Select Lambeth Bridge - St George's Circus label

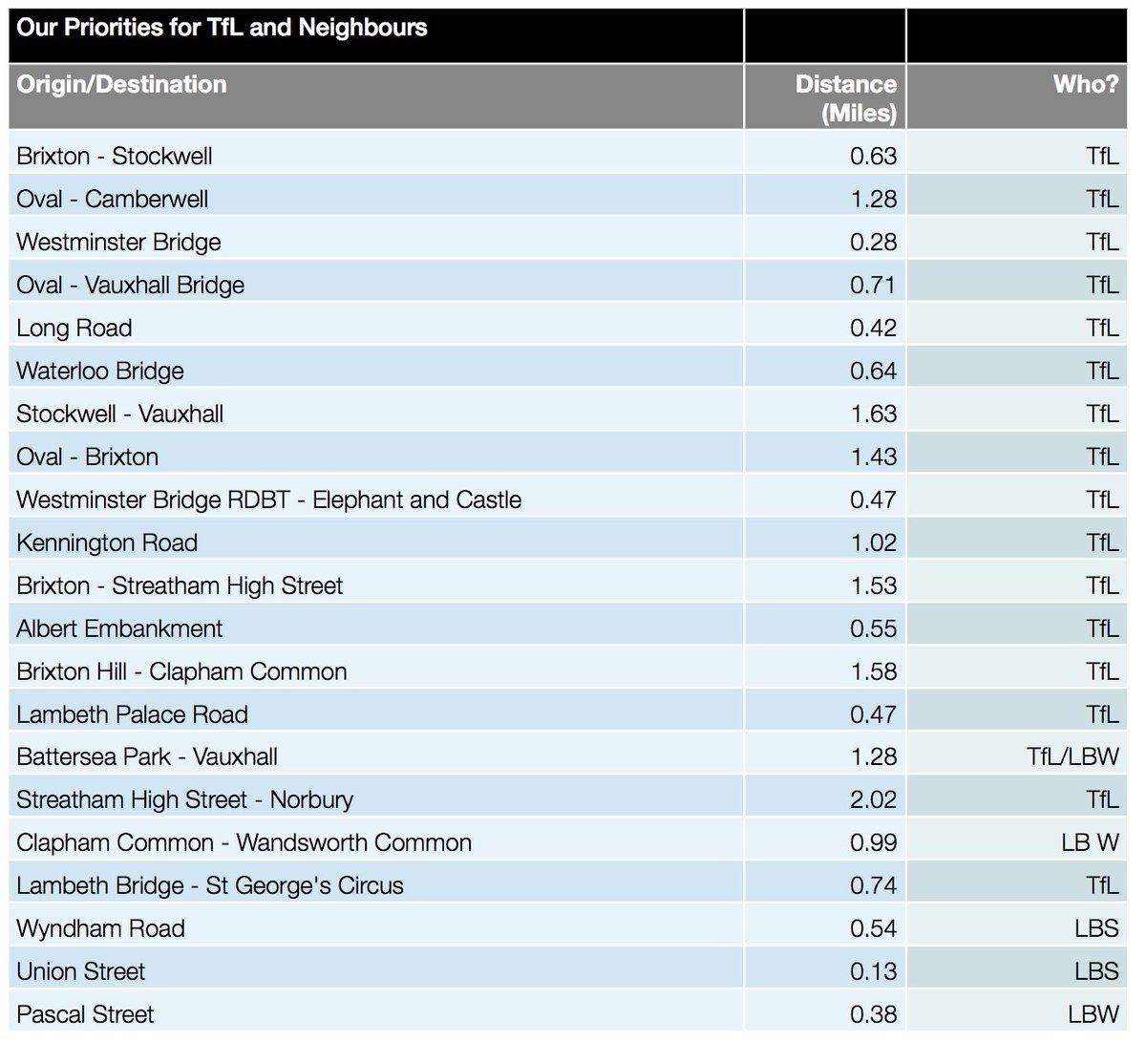click(x=210, y=885)
